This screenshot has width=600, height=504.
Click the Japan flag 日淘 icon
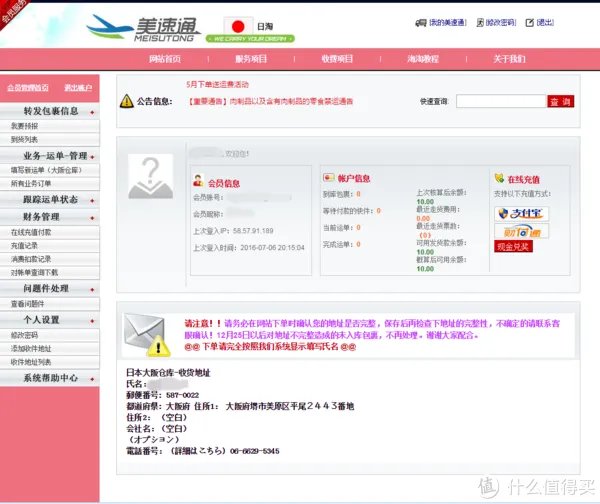pos(238,26)
